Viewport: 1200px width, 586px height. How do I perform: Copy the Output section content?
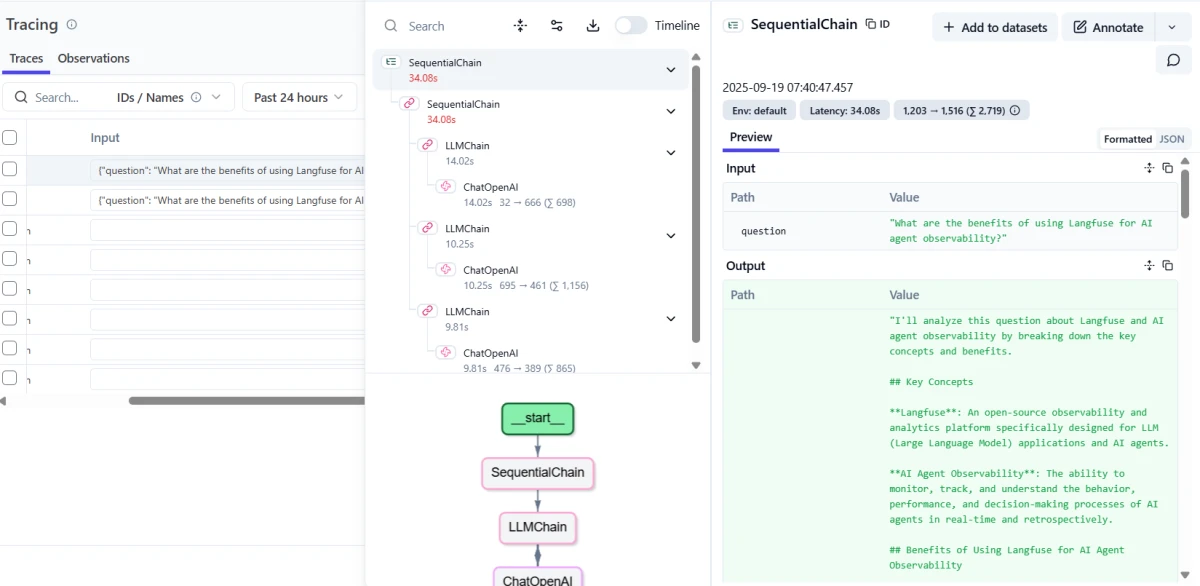coord(1167,266)
